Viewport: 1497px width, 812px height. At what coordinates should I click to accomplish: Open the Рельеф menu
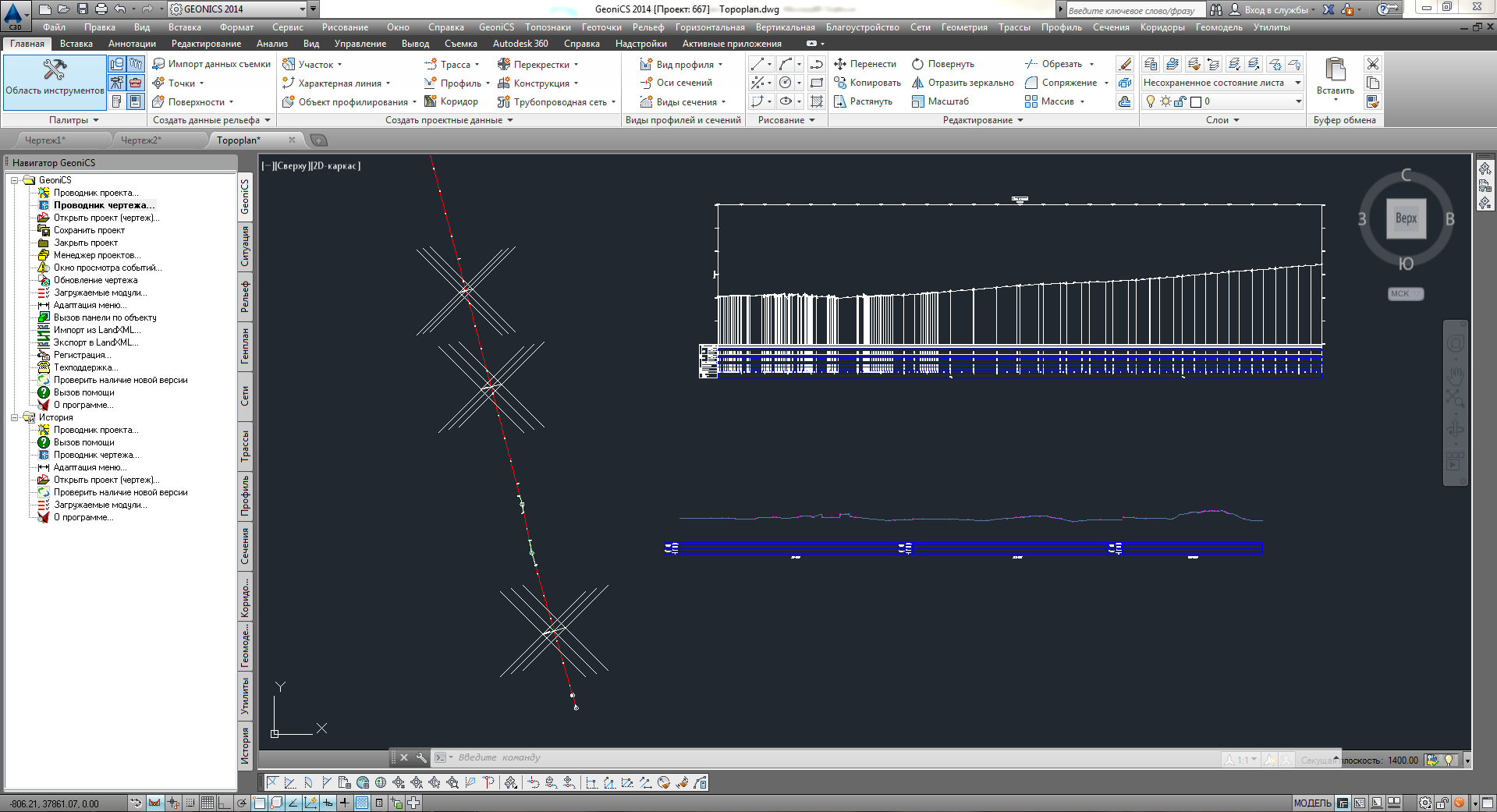point(647,27)
